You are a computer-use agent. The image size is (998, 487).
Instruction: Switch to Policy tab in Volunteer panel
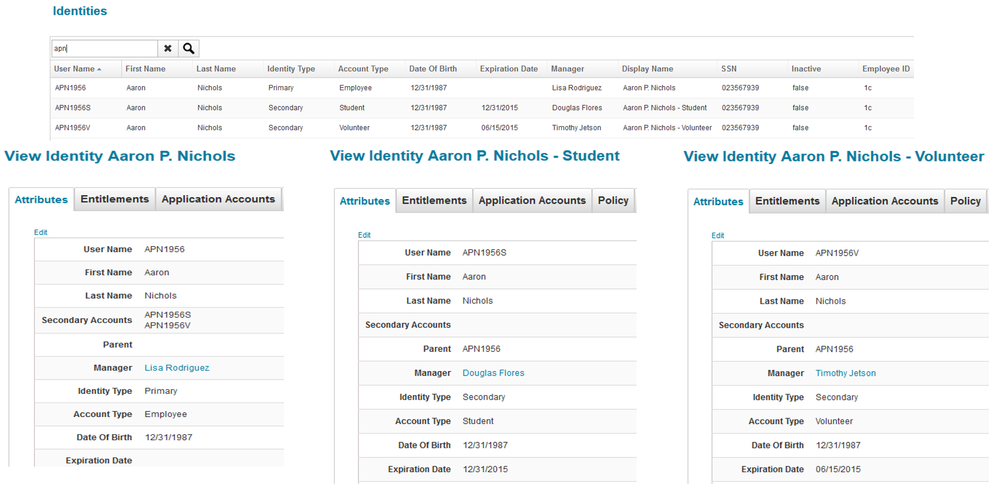(965, 201)
